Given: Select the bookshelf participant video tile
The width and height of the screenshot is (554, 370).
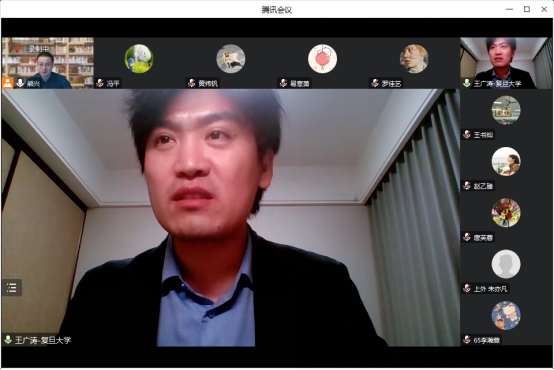Looking at the screenshot, I should pyautogui.click(x=48, y=63).
